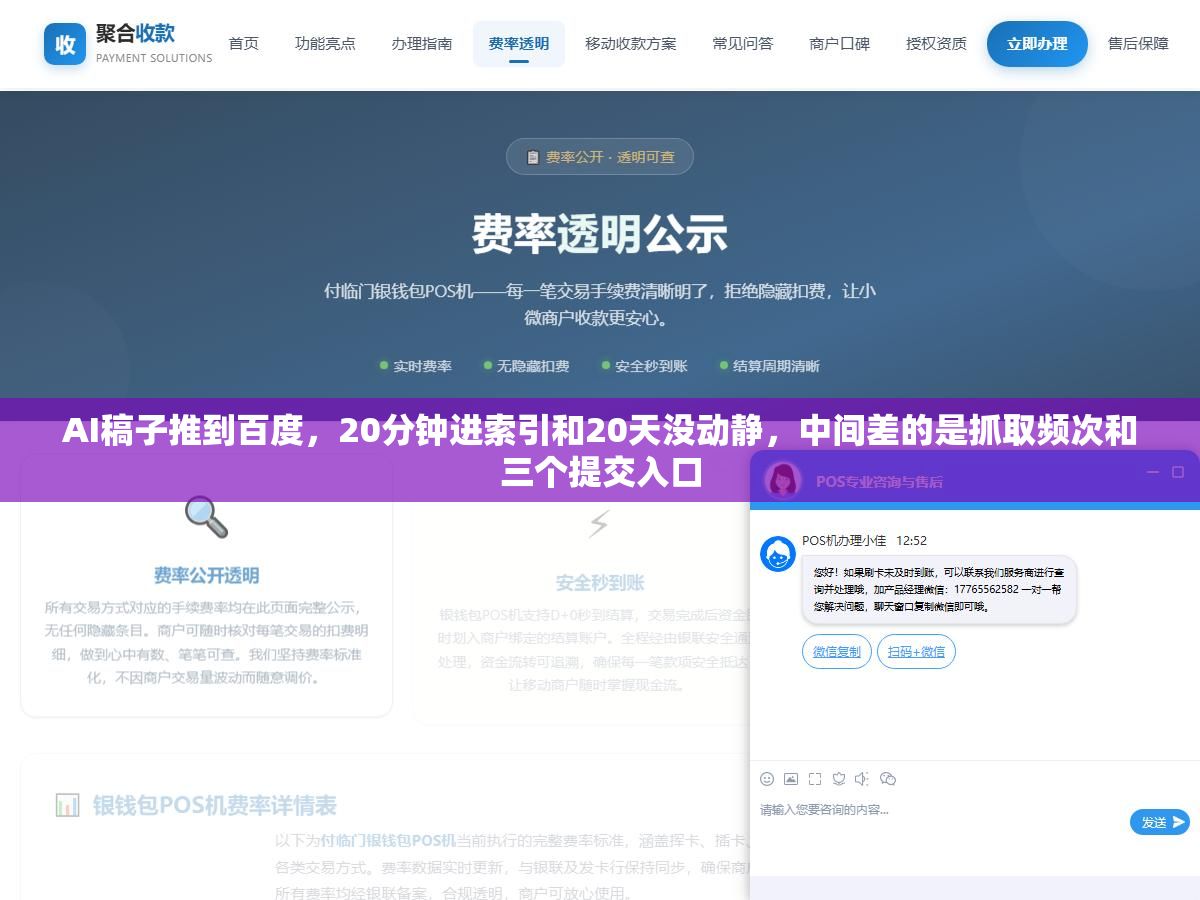Open the 售后保障 nav item
The width and height of the screenshot is (1200, 900).
point(1138,44)
